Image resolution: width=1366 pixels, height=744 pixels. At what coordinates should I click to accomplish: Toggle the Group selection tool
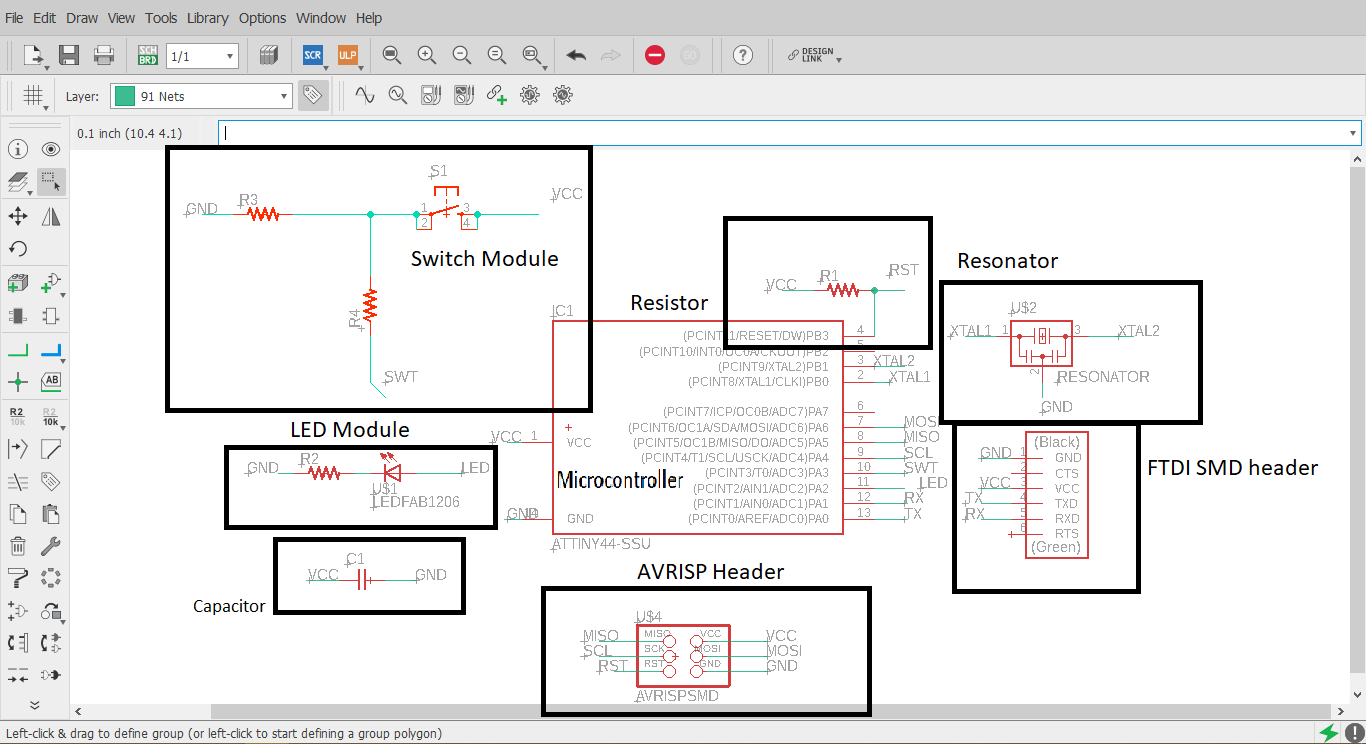[x=51, y=182]
